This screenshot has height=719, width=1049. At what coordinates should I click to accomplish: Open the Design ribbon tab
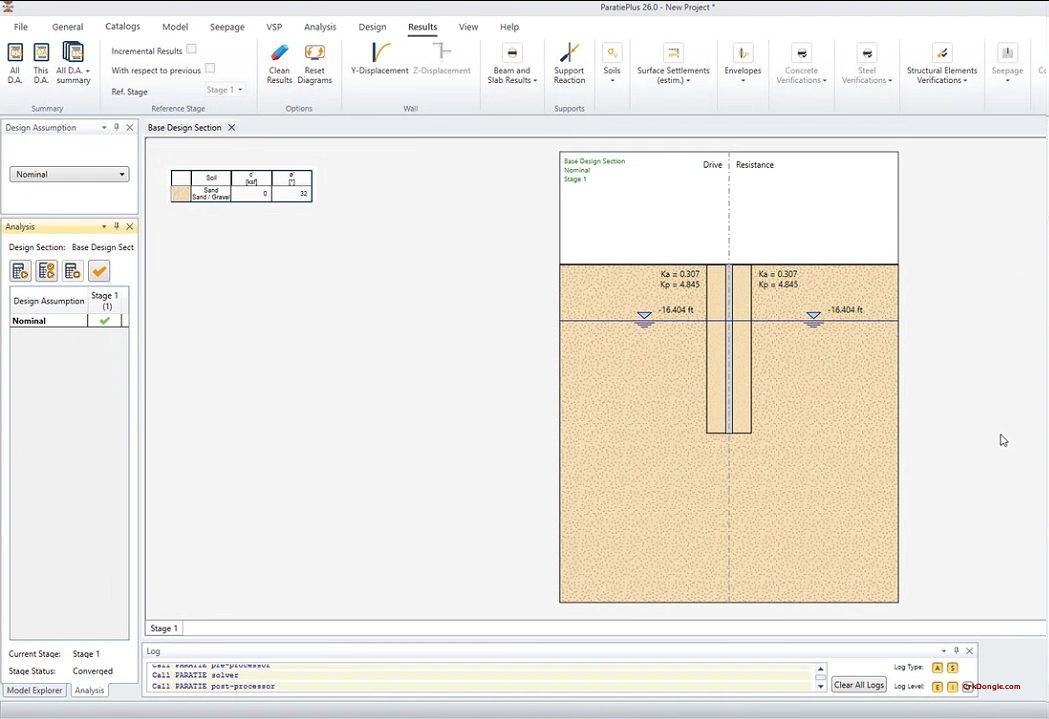(x=372, y=27)
